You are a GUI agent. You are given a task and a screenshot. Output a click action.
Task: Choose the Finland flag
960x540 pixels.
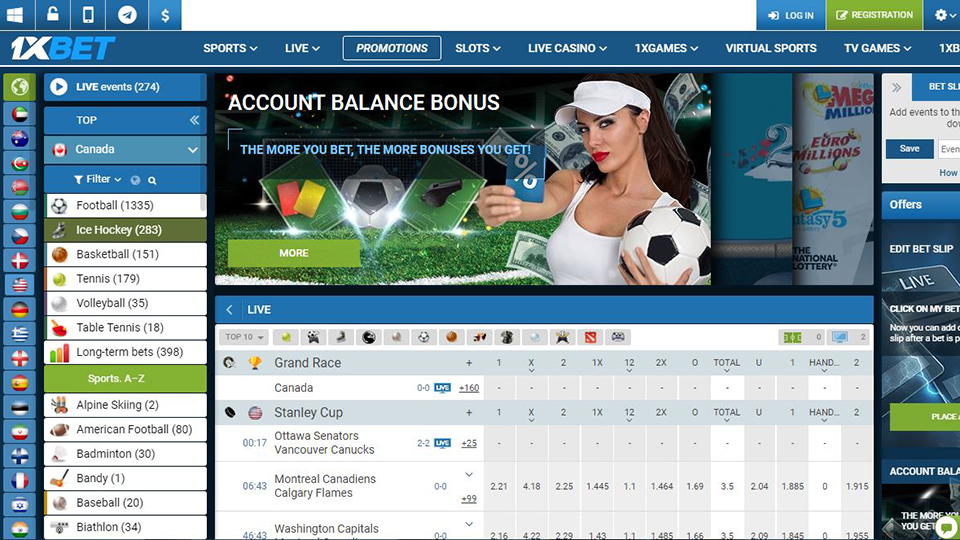pyautogui.click(x=20, y=456)
